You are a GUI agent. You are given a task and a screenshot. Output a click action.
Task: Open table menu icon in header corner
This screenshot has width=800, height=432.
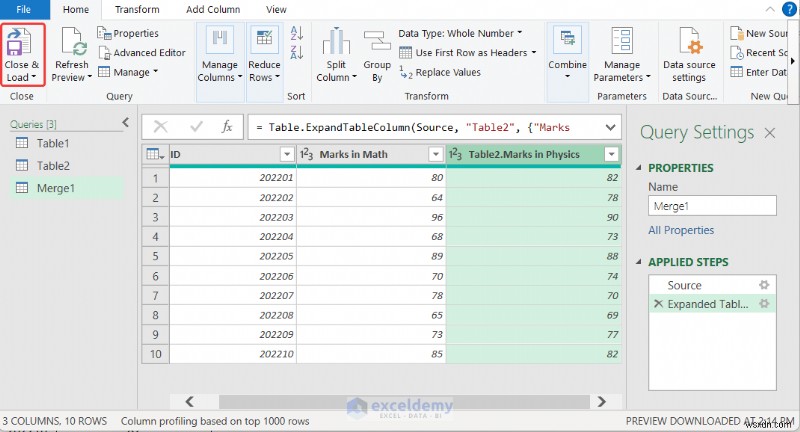click(x=155, y=154)
